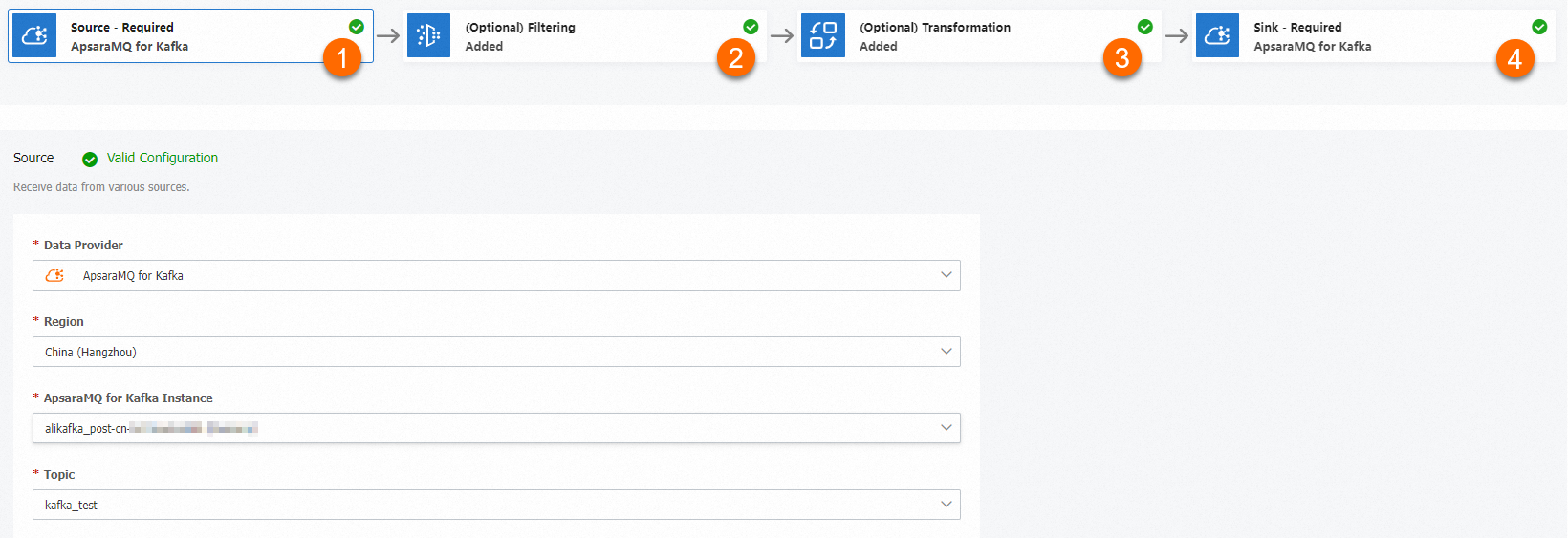Click the Valid Configuration status text

(x=163, y=159)
